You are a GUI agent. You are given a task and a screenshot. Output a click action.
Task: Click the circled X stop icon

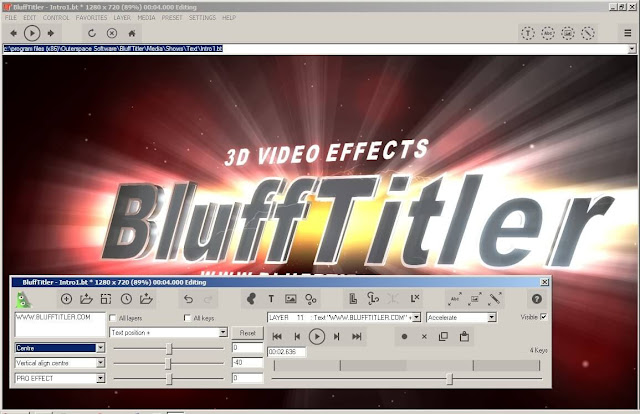(x=112, y=33)
